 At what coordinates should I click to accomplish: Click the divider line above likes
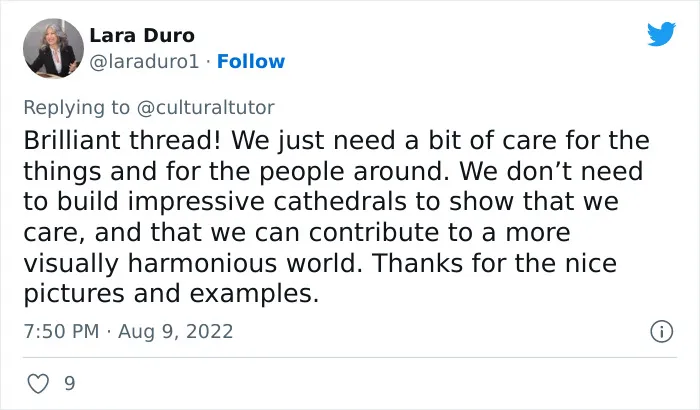(350, 357)
